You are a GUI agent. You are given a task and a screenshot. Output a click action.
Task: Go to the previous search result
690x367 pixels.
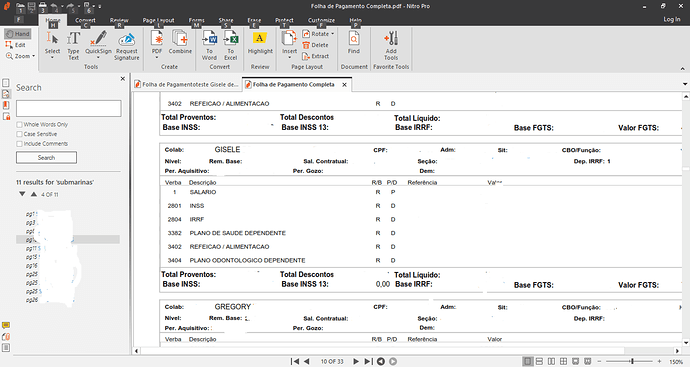tap(33, 194)
